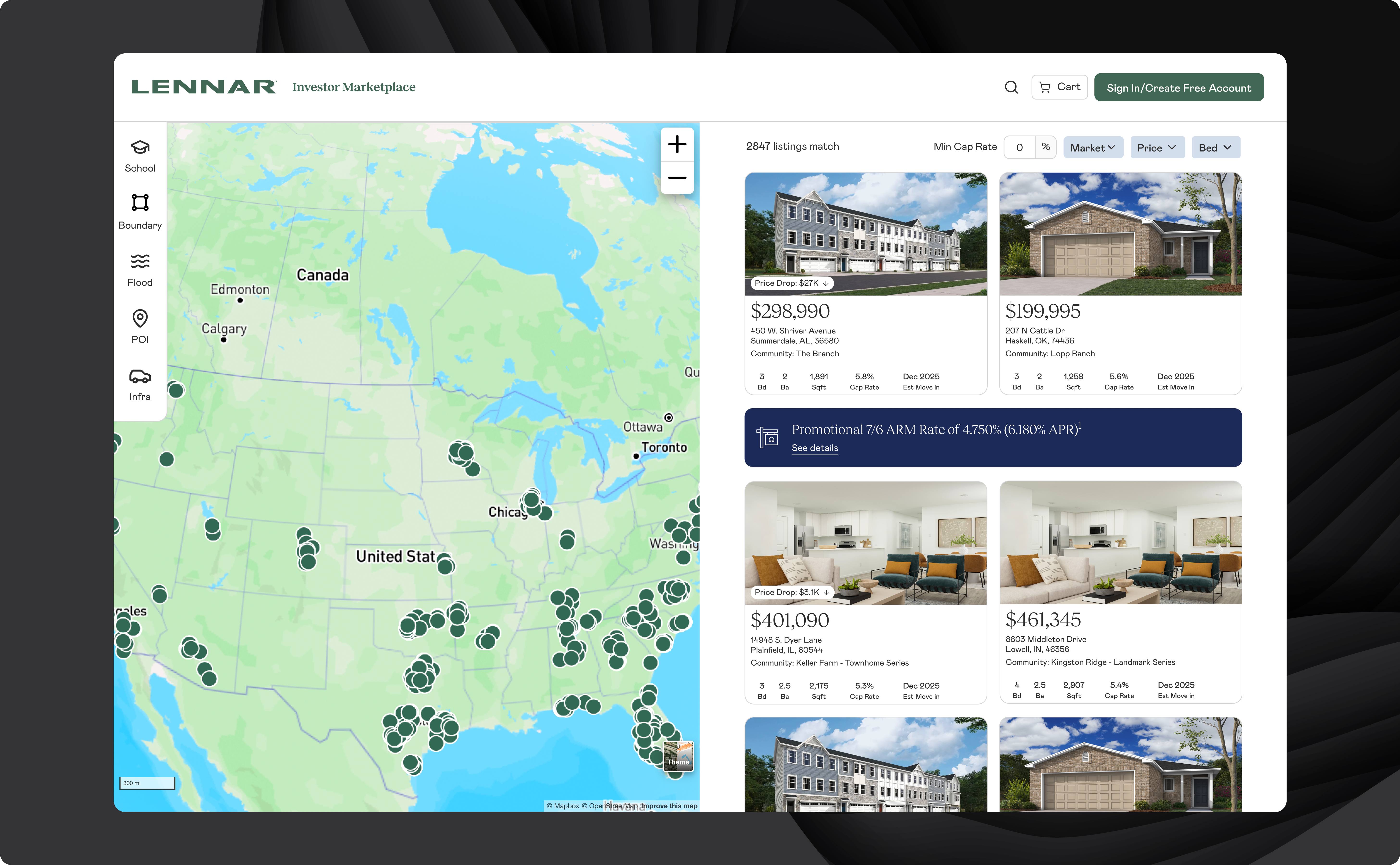Click address 450 W. Shriver Avenue
Image resolution: width=1400 pixels, height=865 pixels.
(x=793, y=331)
